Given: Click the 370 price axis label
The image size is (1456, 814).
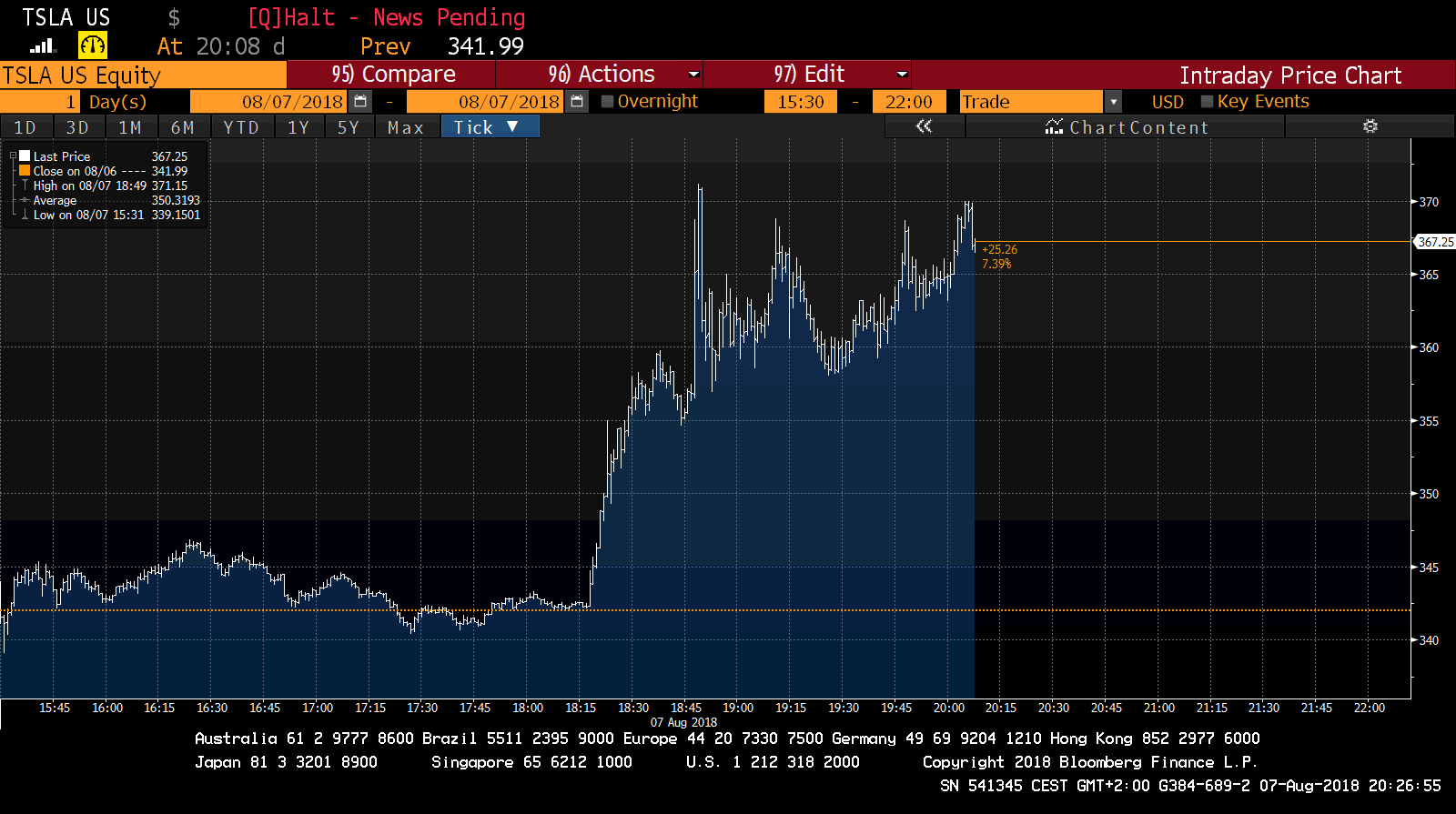Looking at the screenshot, I should [x=1429, y=202].
